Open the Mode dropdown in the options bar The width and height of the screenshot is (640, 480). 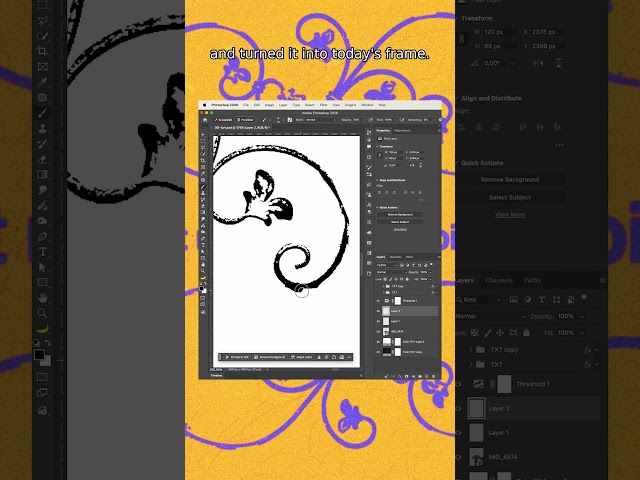click(x=321, y=120)
